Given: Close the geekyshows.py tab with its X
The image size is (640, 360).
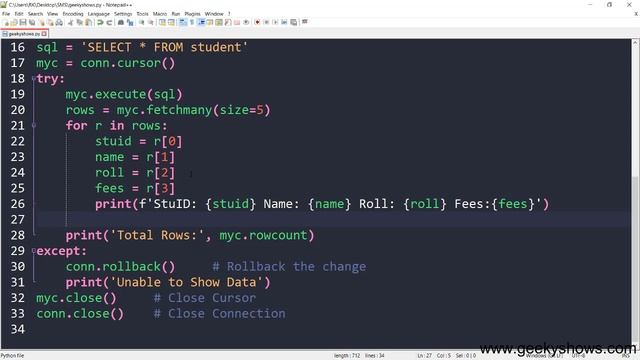Looking at the screenshot, I should point(44,34).
